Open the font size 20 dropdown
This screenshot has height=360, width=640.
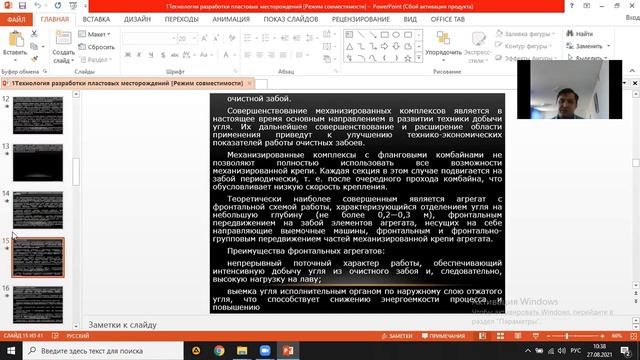point(194,38)
